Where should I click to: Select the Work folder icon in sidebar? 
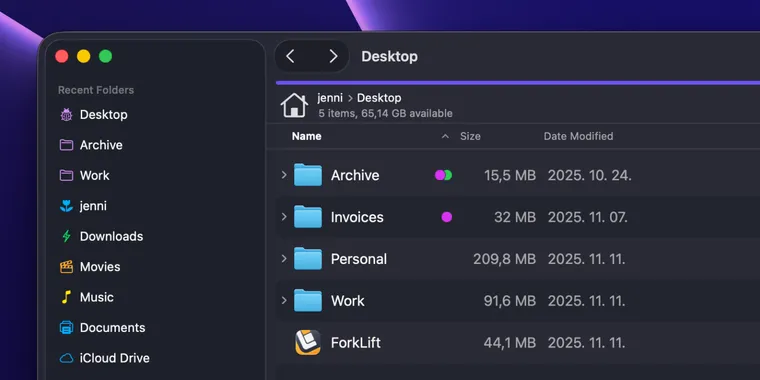click(x=66, y=175)
